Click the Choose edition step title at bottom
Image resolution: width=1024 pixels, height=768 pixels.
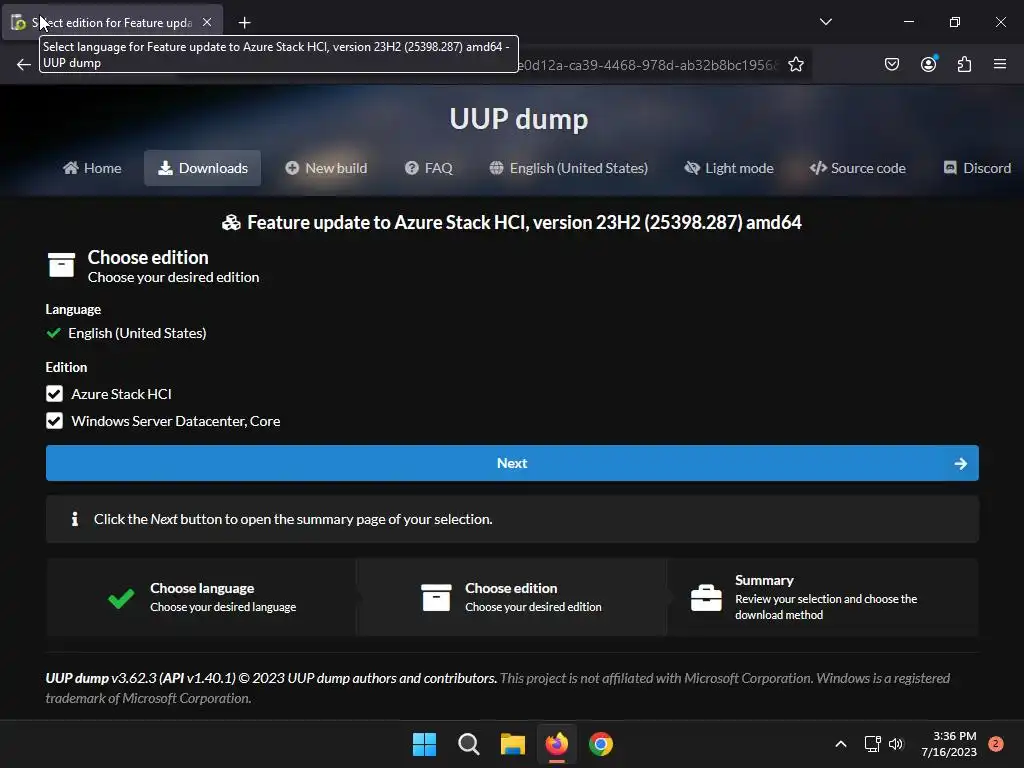(x=511, y=588)
